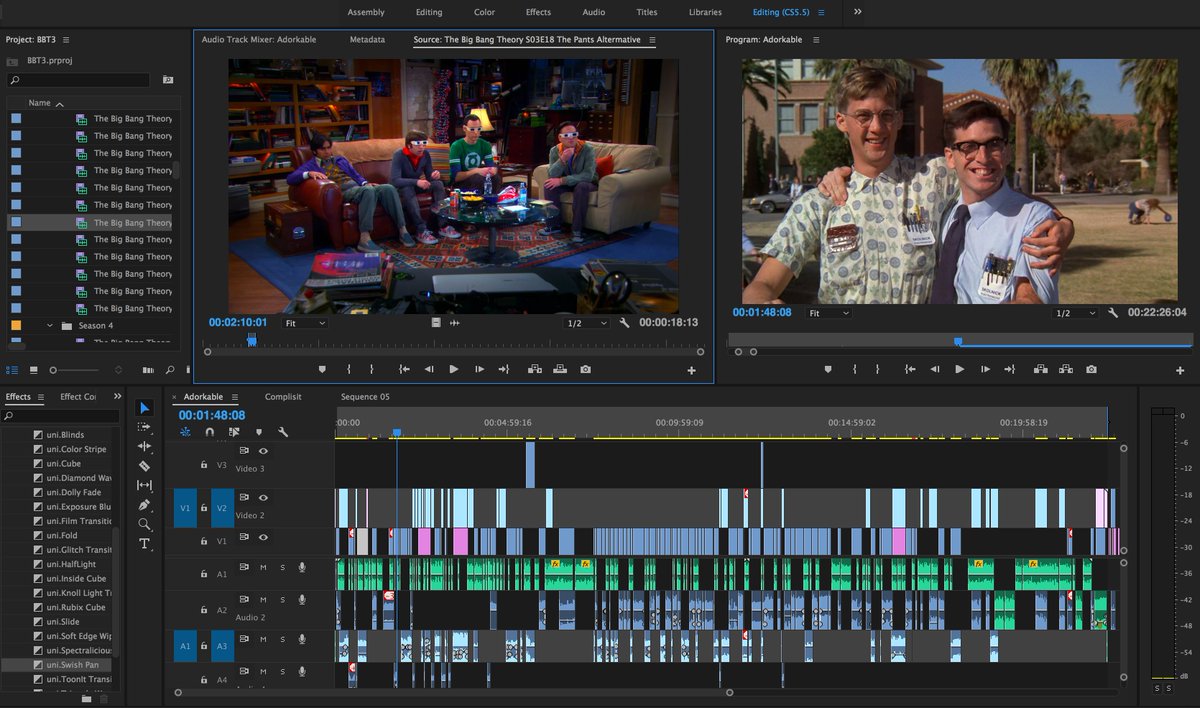Click the Name column header in Project

click(x=39, y=103)
